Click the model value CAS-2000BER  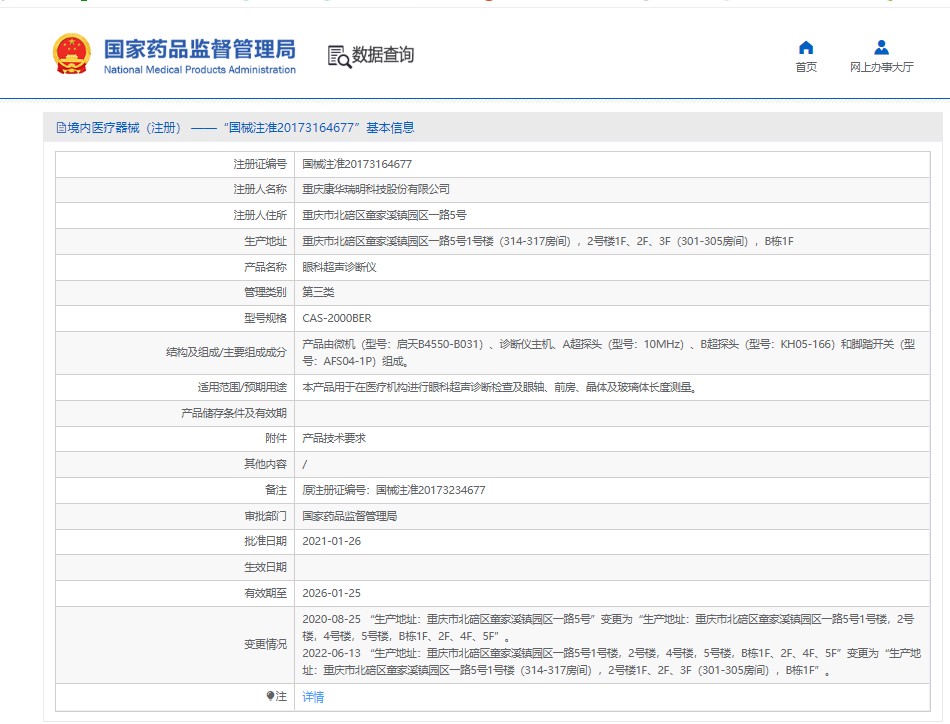336,318
